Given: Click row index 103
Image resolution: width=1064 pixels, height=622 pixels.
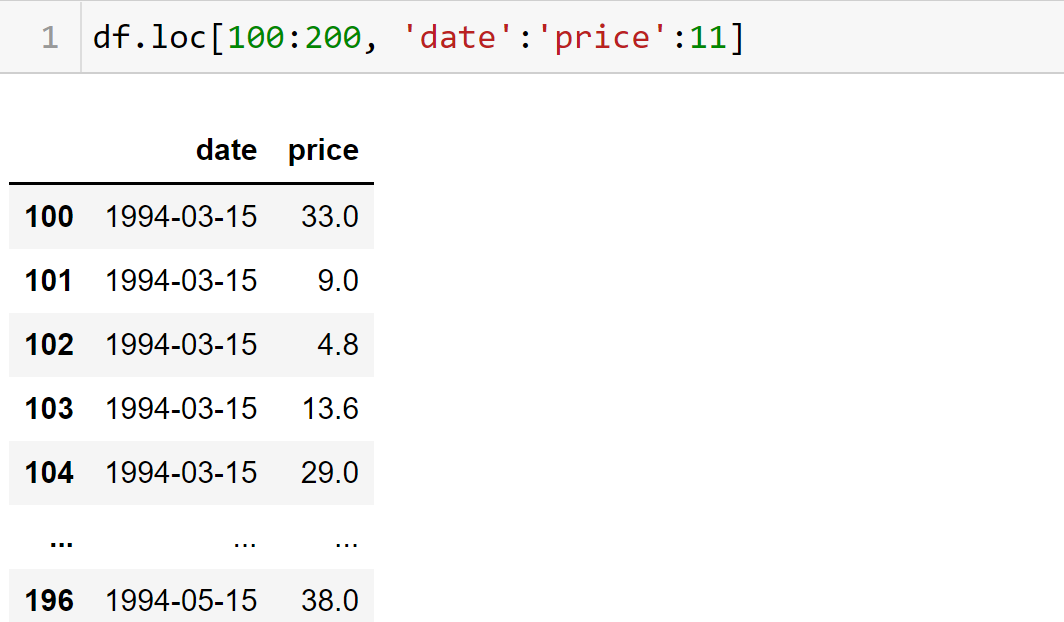Looking at the screenshot, I should [x=49, y=408].
